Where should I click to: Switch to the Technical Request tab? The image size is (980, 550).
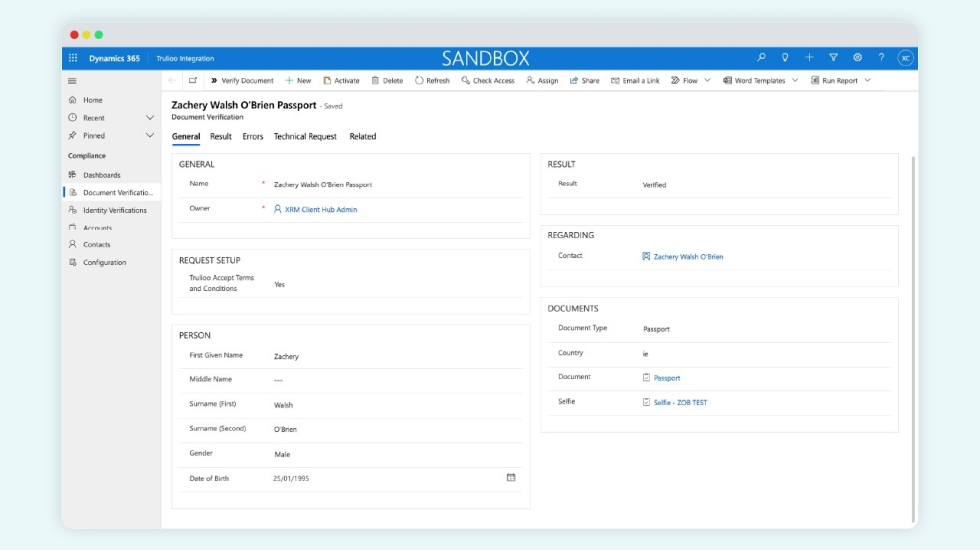[305, 137]
